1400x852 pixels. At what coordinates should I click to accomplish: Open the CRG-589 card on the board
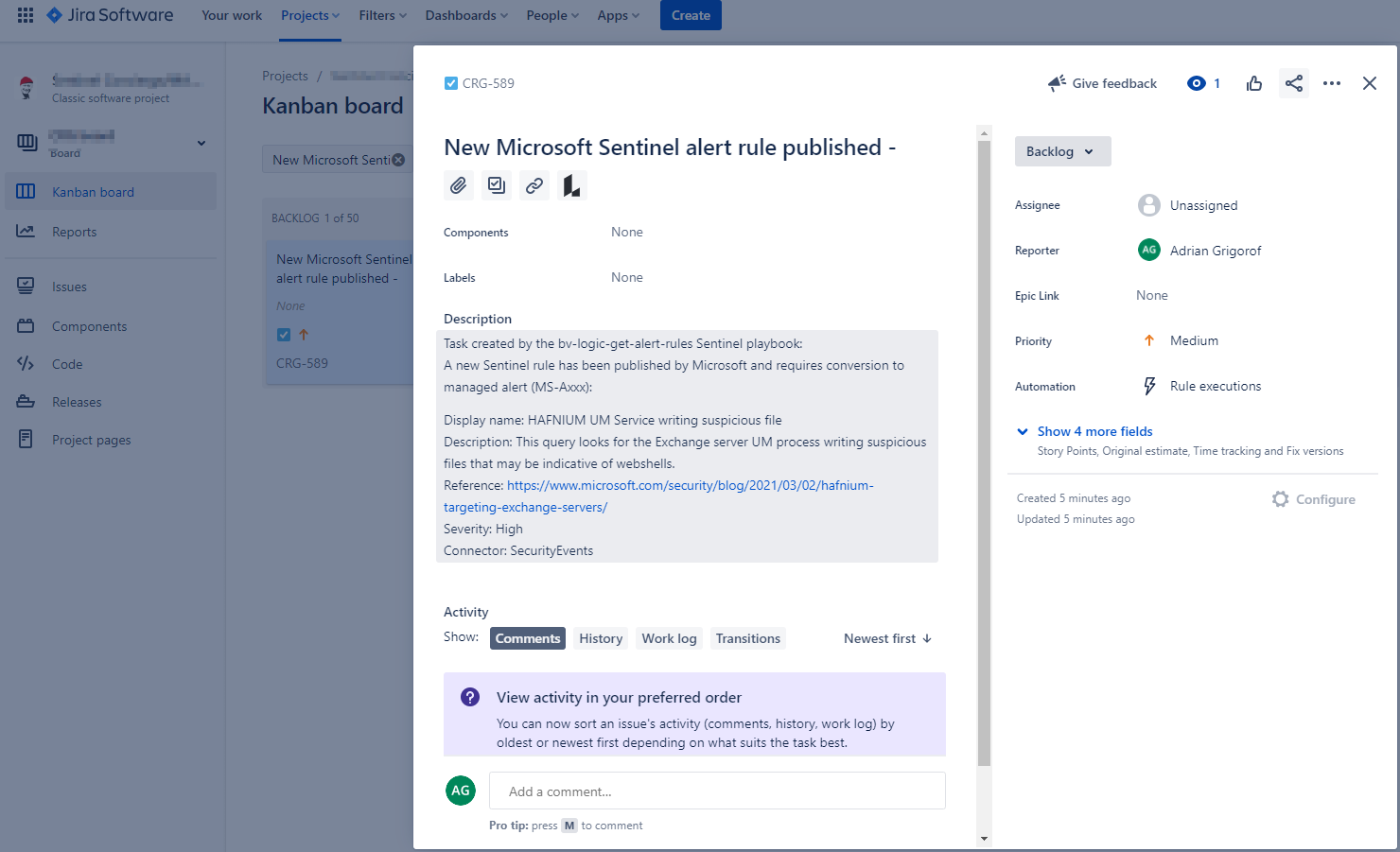click(341, 312)
